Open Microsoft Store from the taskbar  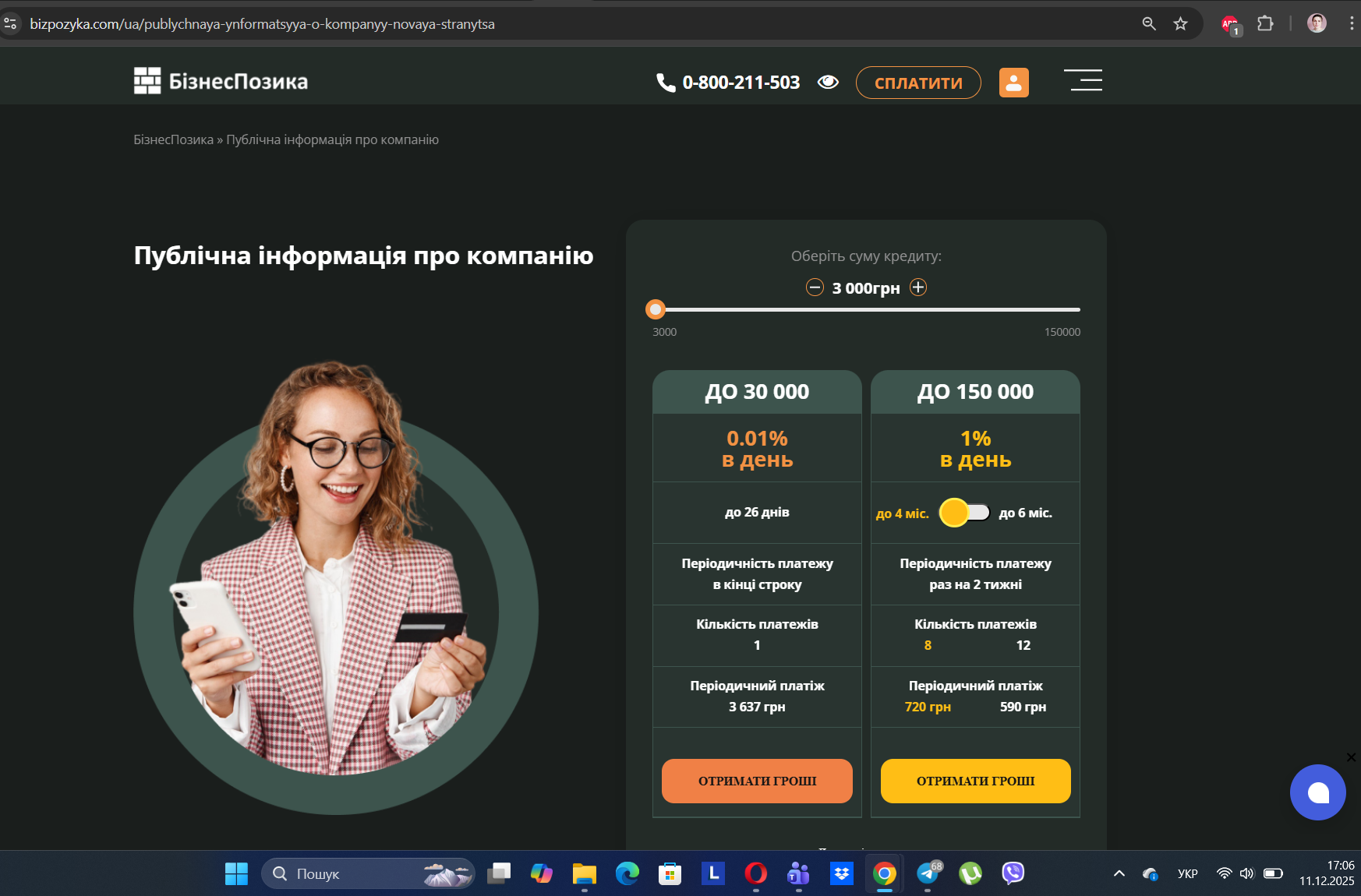[670, 873]
